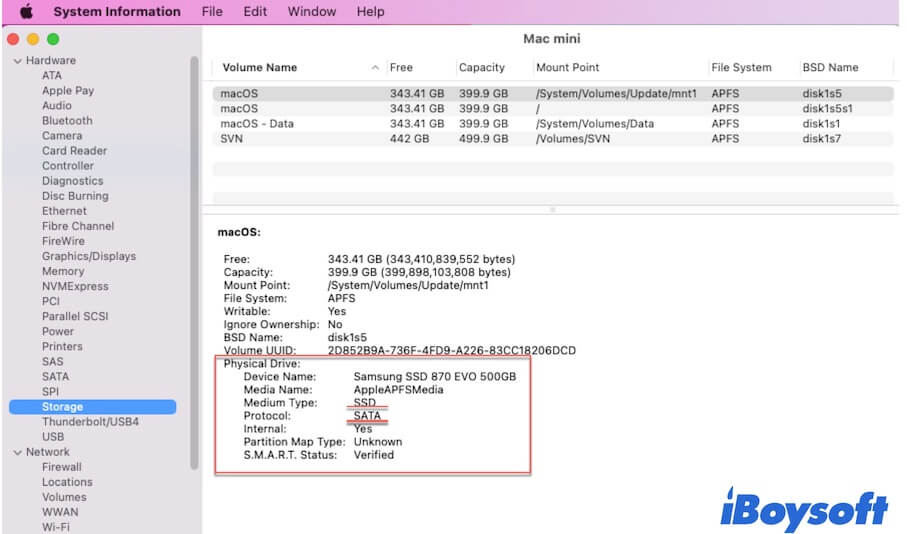Open the Help menu
Viewport: 907px width, 534px height.
pyautogui.click(x=370, y=12)
